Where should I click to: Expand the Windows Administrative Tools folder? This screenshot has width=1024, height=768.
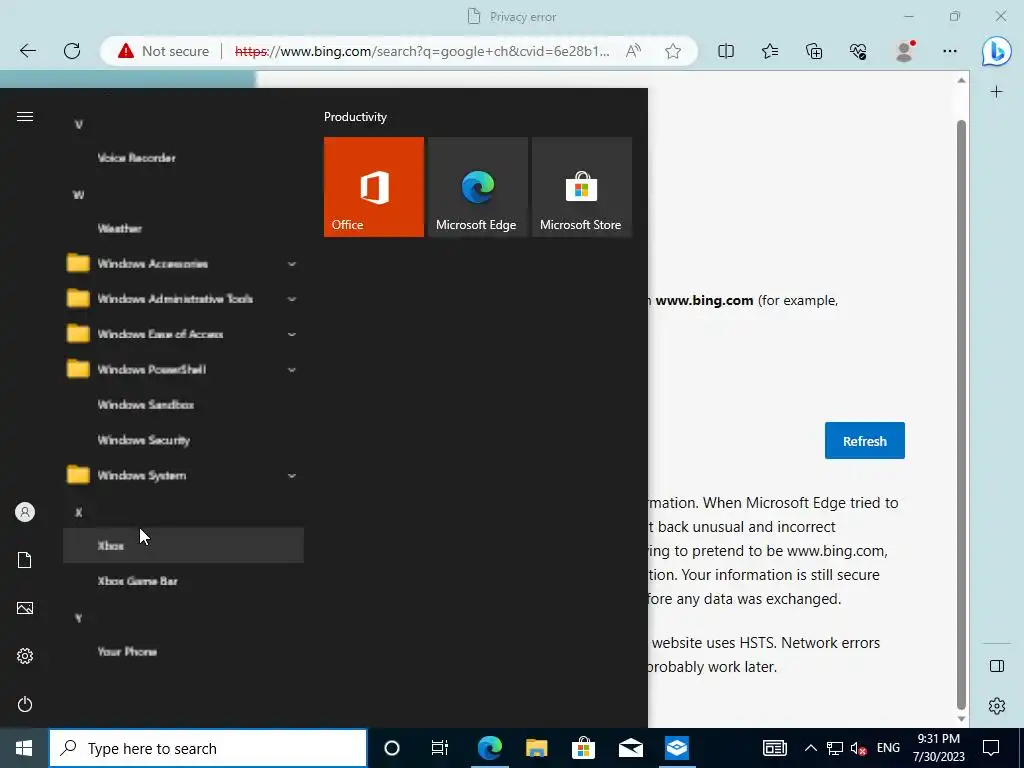click(183, 299)
